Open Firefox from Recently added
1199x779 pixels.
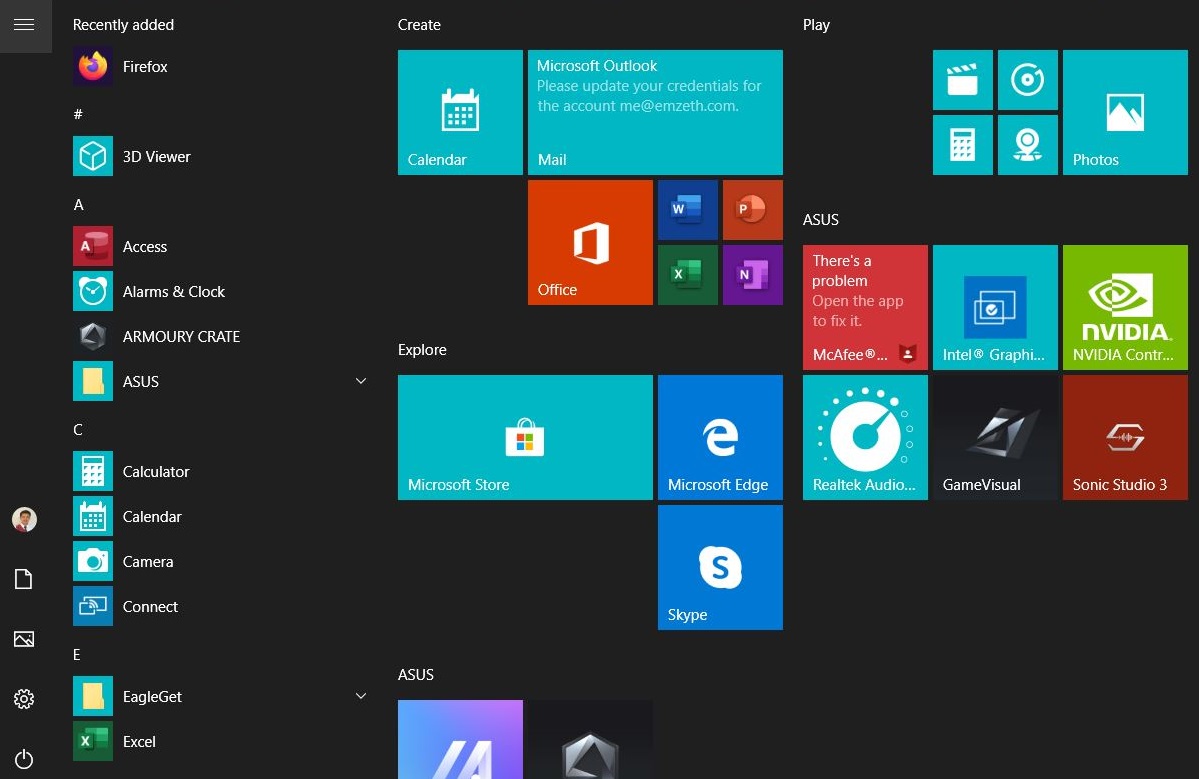coord(145,67)
